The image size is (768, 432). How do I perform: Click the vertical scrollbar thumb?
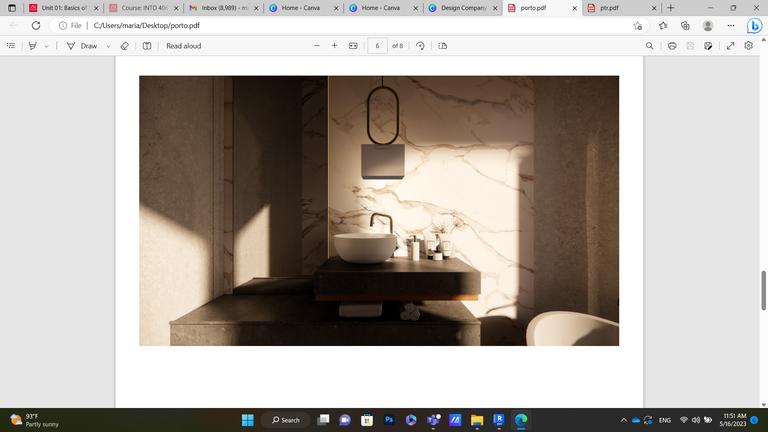tap(763, 290)
